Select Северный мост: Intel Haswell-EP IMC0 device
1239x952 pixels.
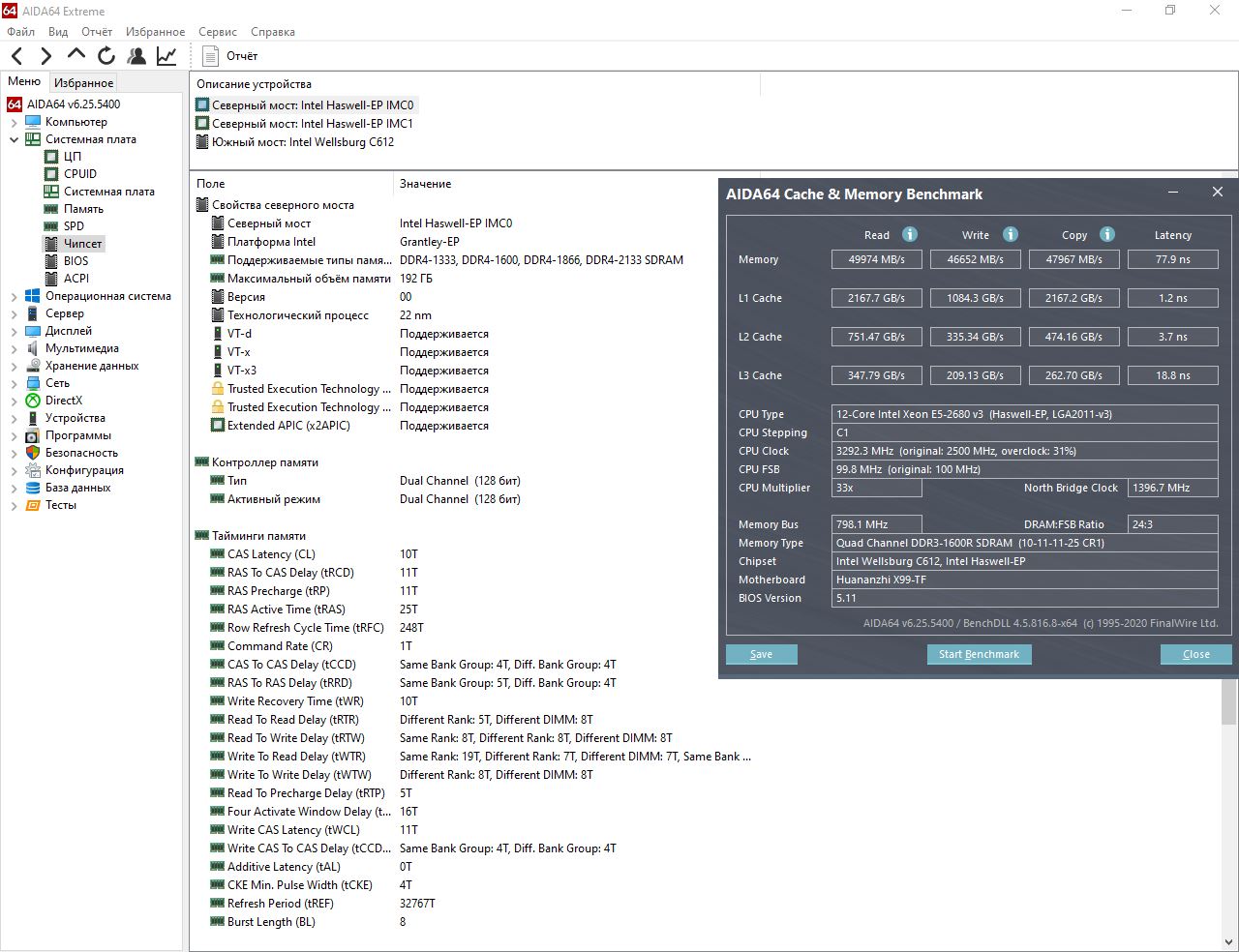[x=305, y=105]
